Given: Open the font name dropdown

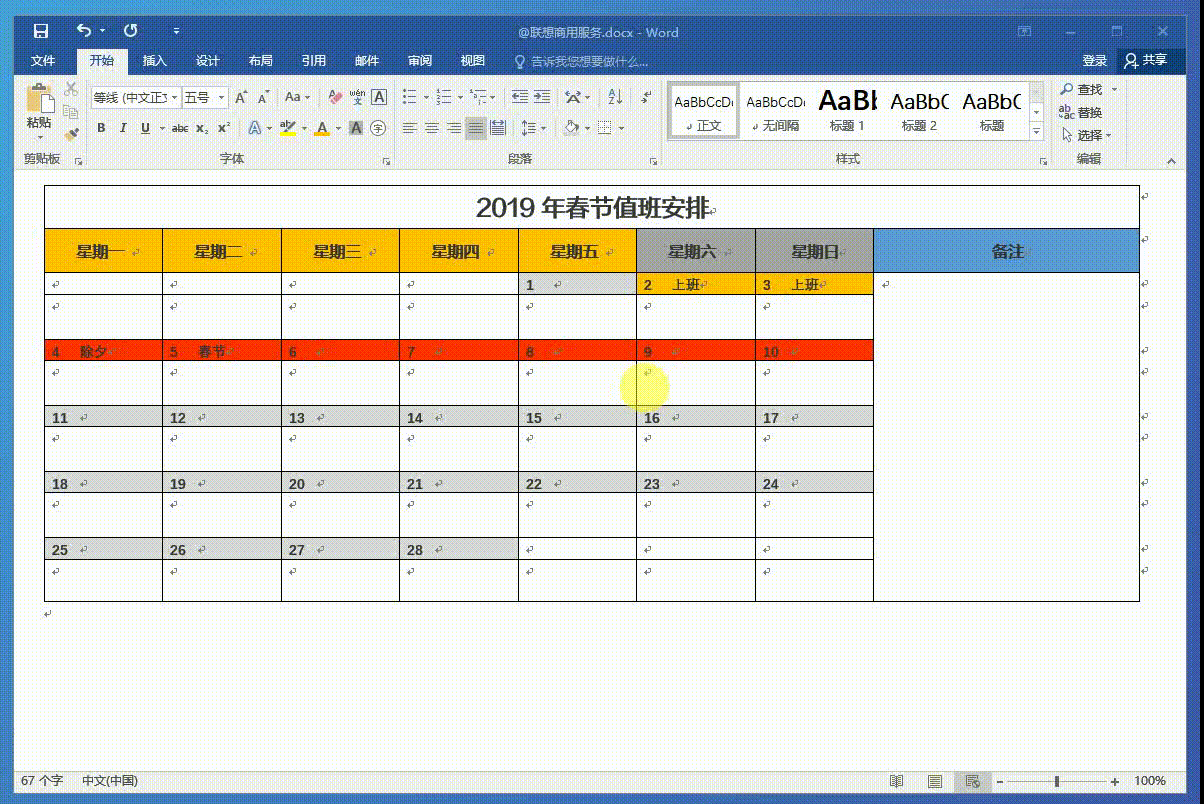Looking at the screenshot, I should point(175,98).
